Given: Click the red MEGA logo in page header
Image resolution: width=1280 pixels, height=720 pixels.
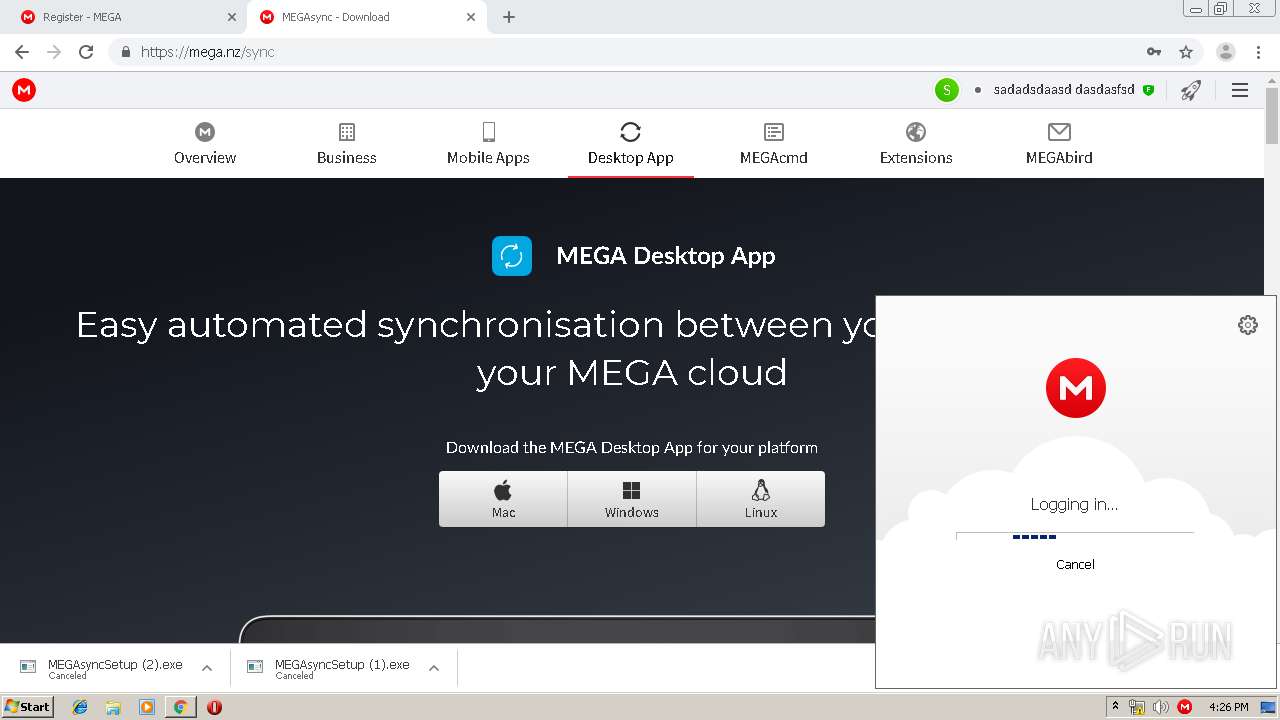Looking at the screenshot, I should (x=24, y=90).
